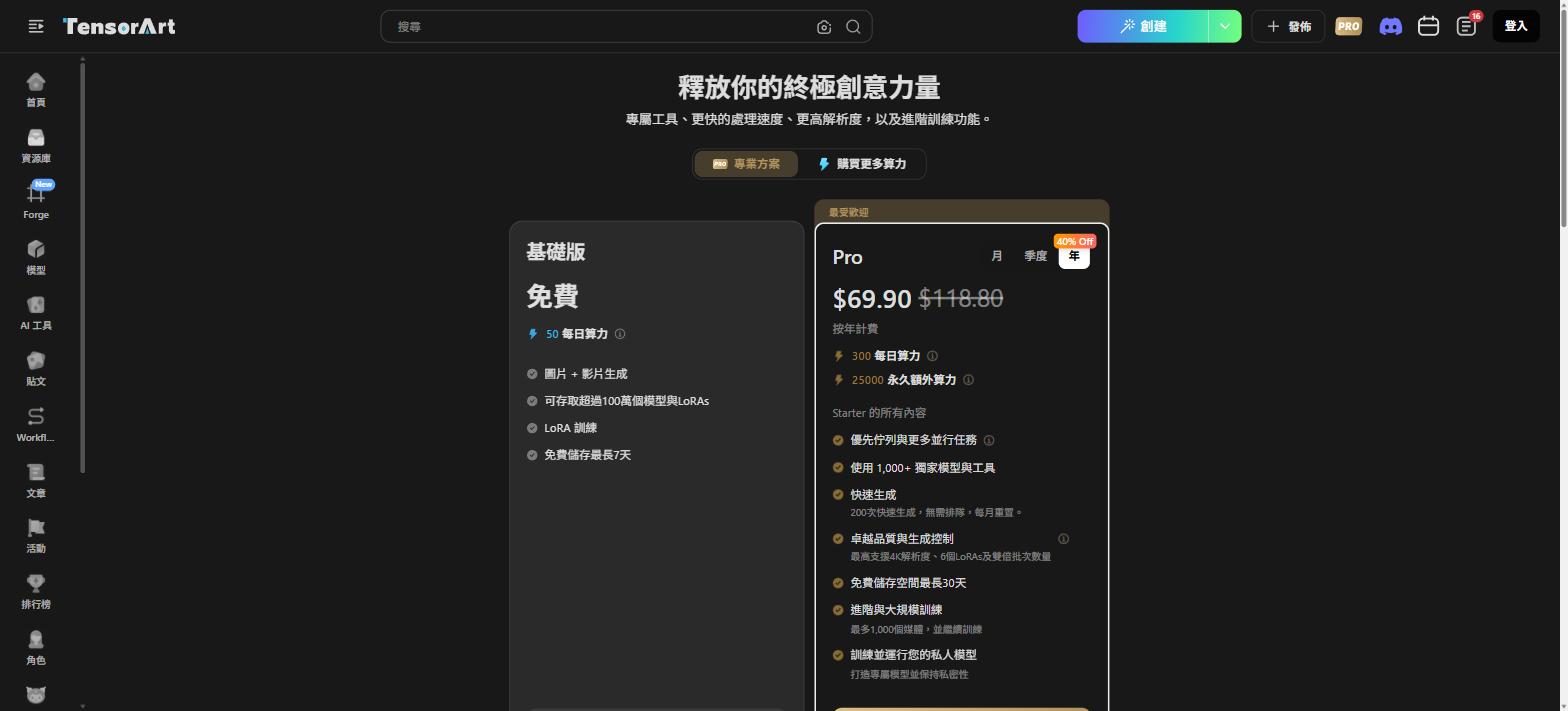Screen dimensions: 1568x711
Task: Click the 發佈 publish button
Action: coord(1288,26)
